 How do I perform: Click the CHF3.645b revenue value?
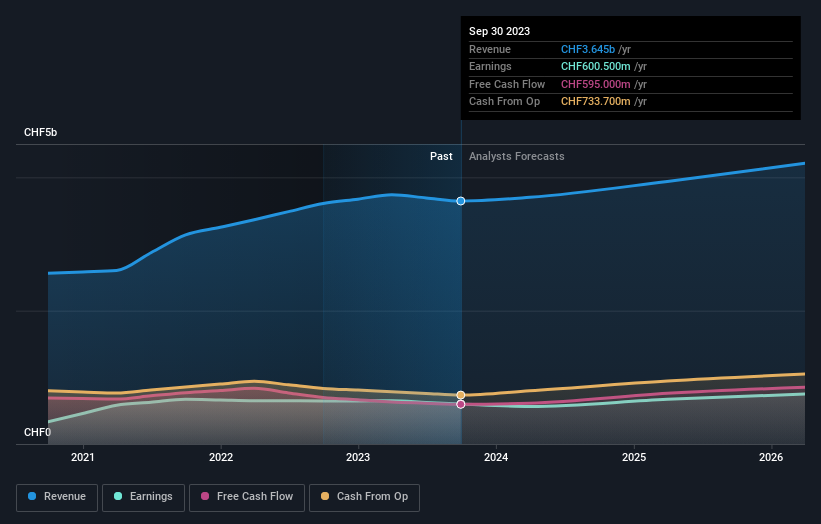[x=588, y=49]
